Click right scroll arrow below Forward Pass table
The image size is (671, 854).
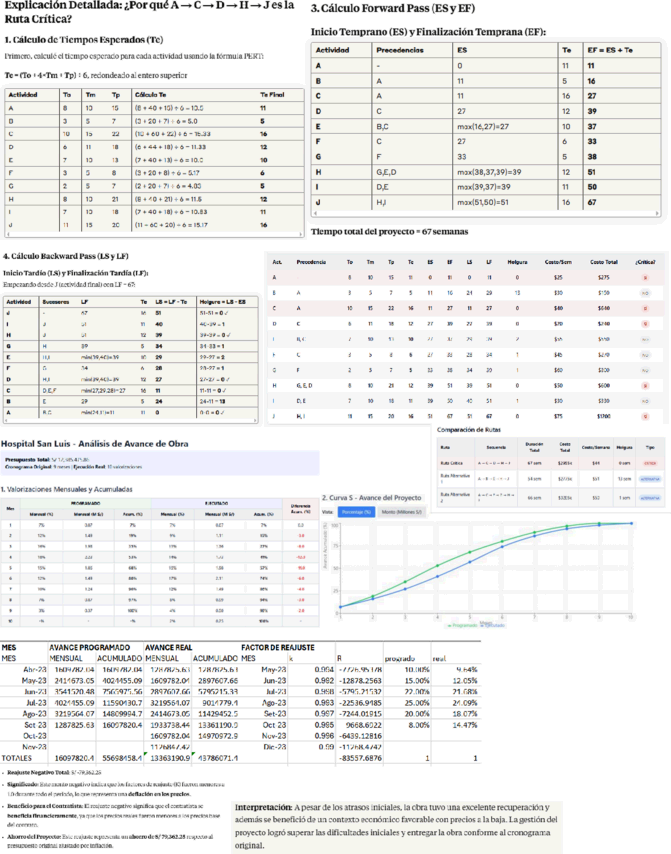coord(657,214)
